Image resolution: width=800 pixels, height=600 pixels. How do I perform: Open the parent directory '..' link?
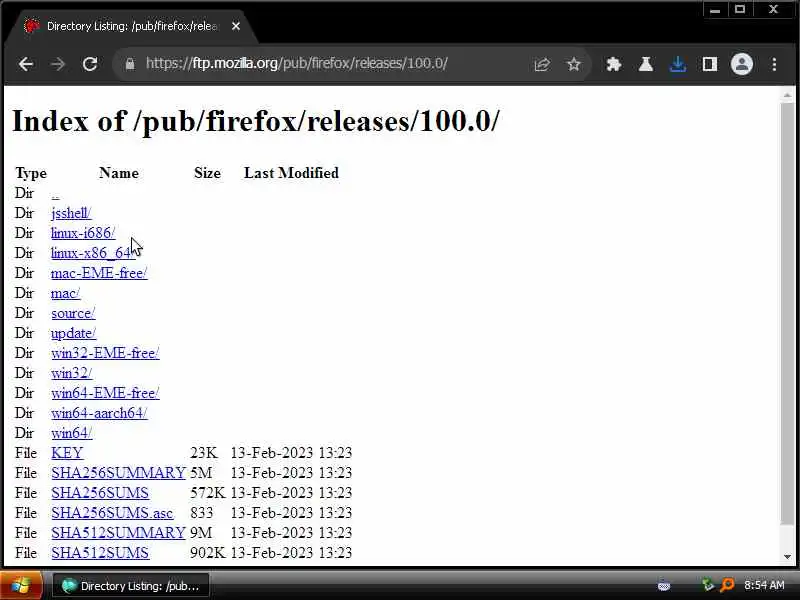(55, 194)
